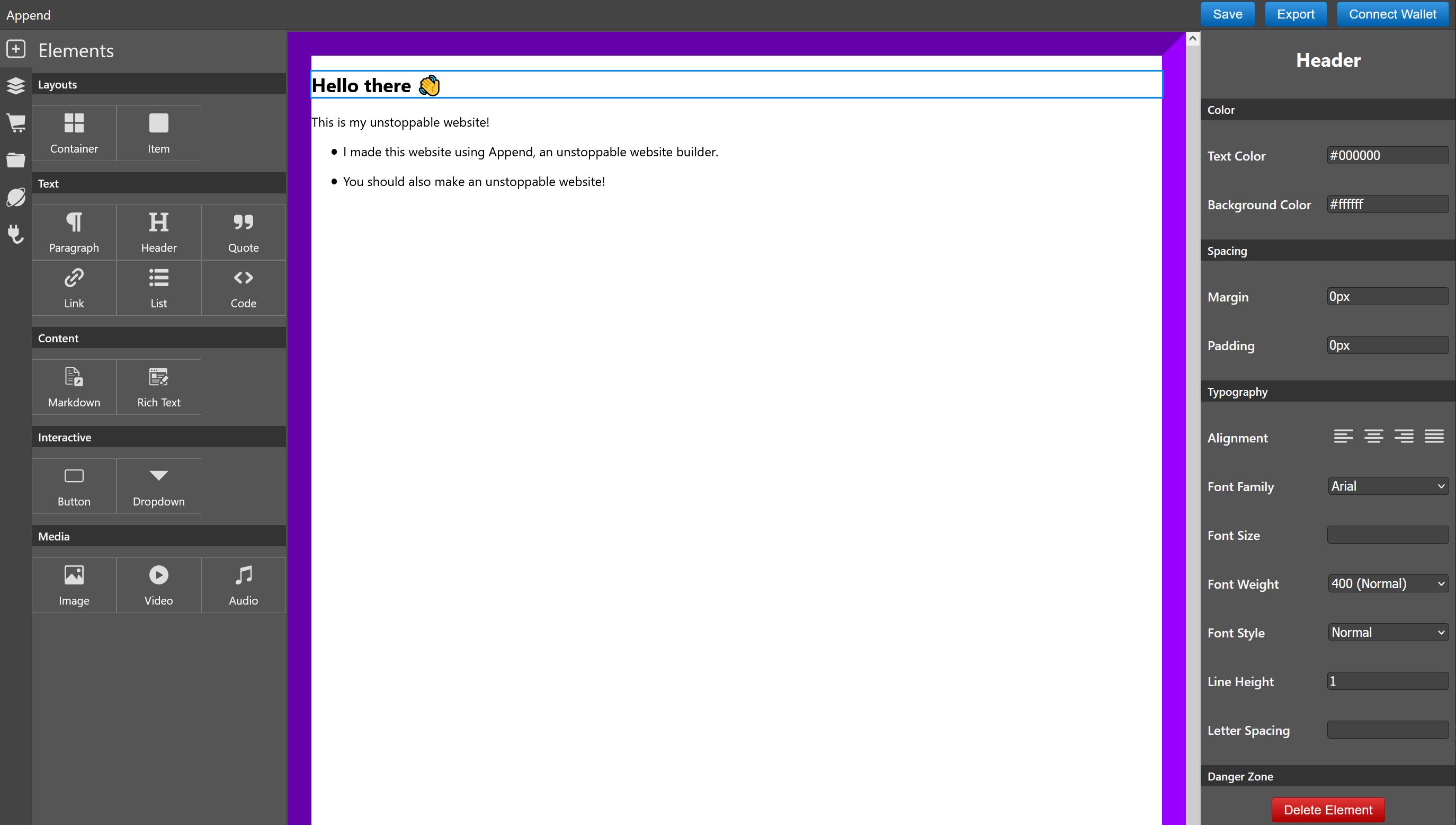Set alignment to left
This screenshot has width=1456, height=825.
click(x=1343, y=436)
